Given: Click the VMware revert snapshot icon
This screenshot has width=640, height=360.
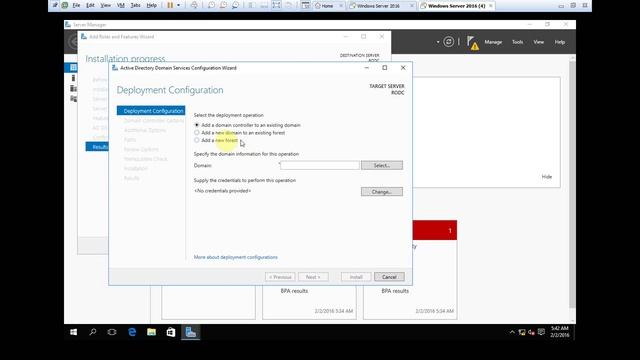Looking at the screenshot, I should coord(223,5).
